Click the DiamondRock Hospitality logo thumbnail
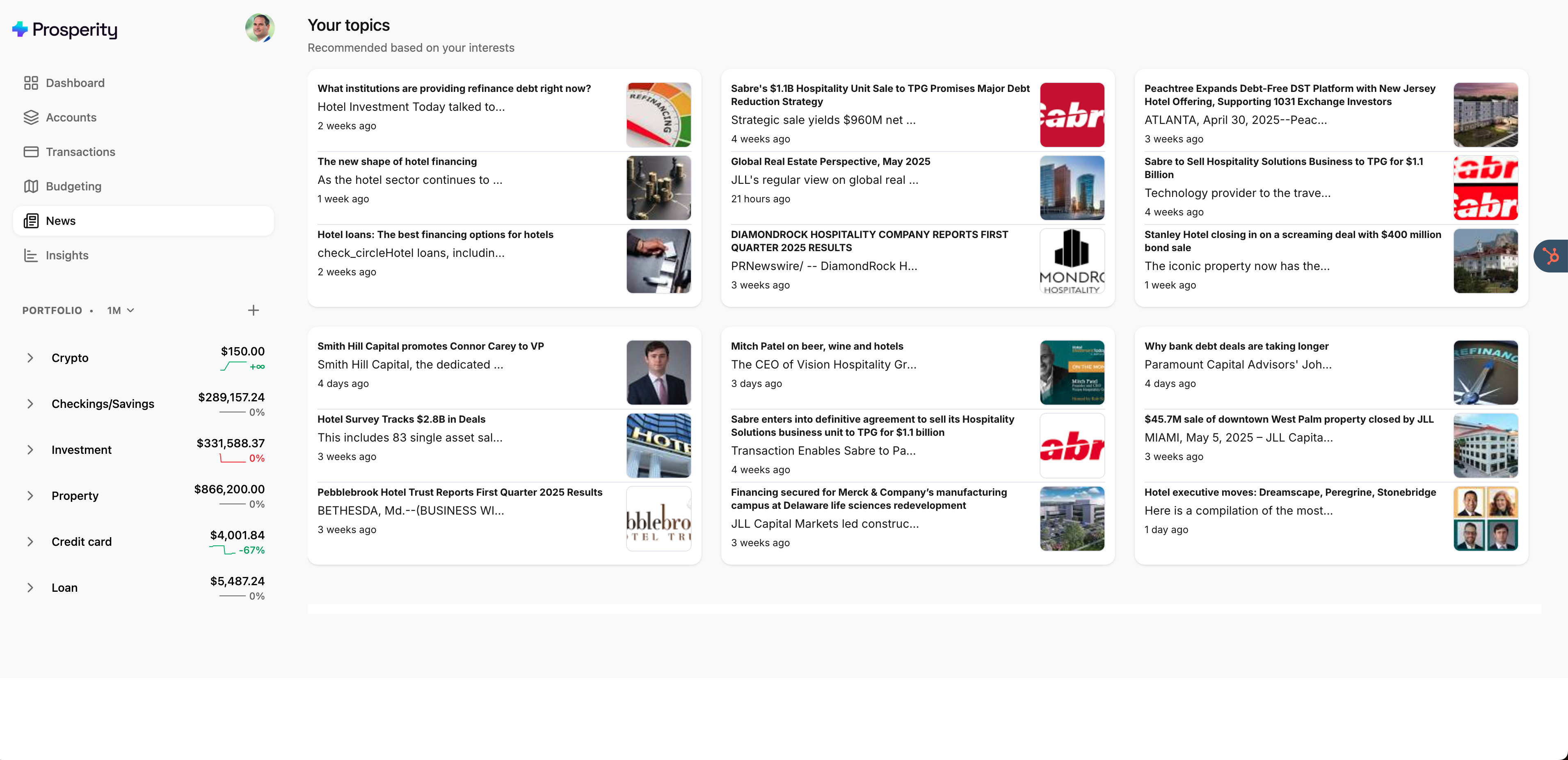This screenshot has height=760, width=1568. tap(1072, 261)
